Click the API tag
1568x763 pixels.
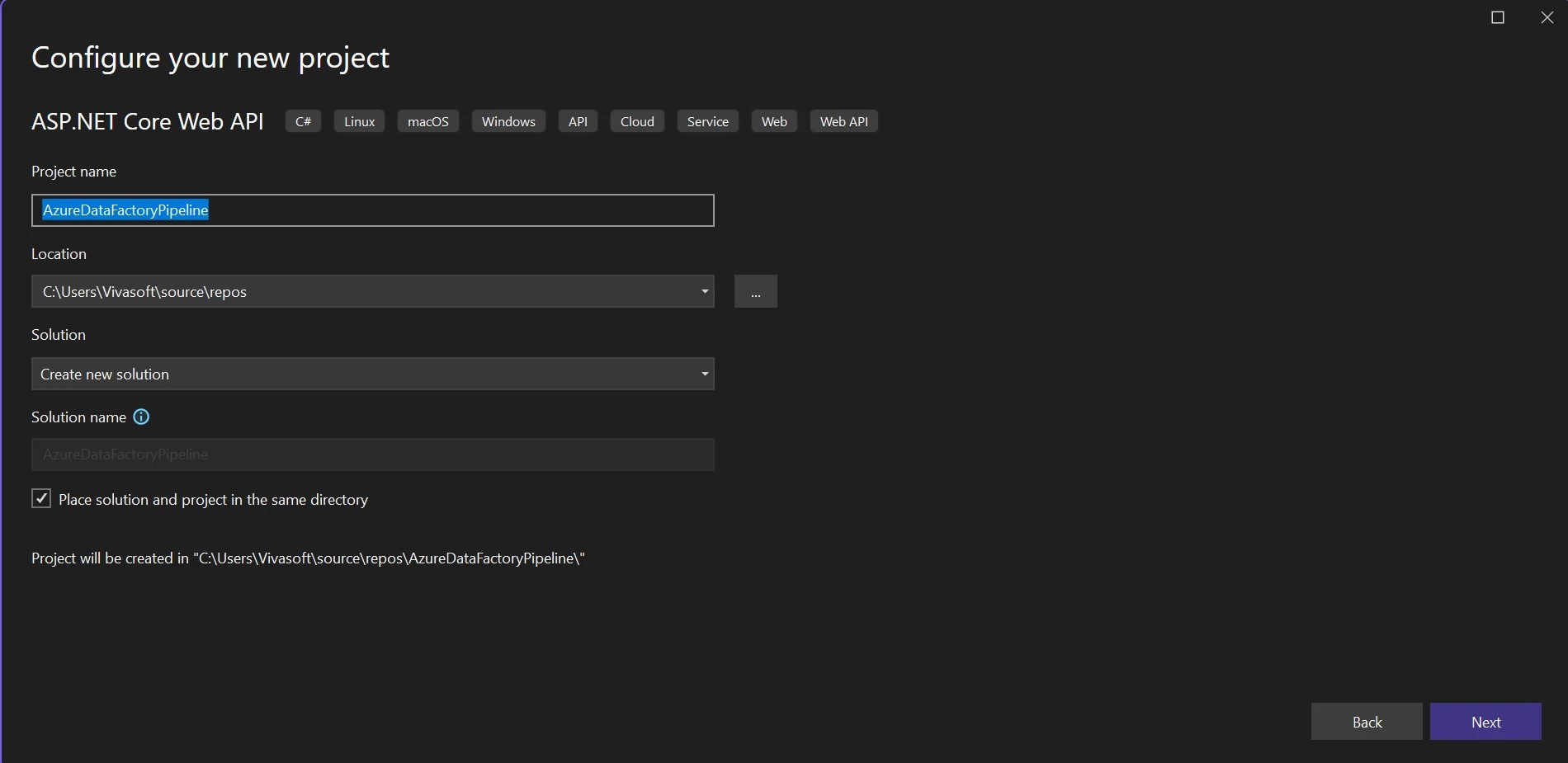point(578,121)
